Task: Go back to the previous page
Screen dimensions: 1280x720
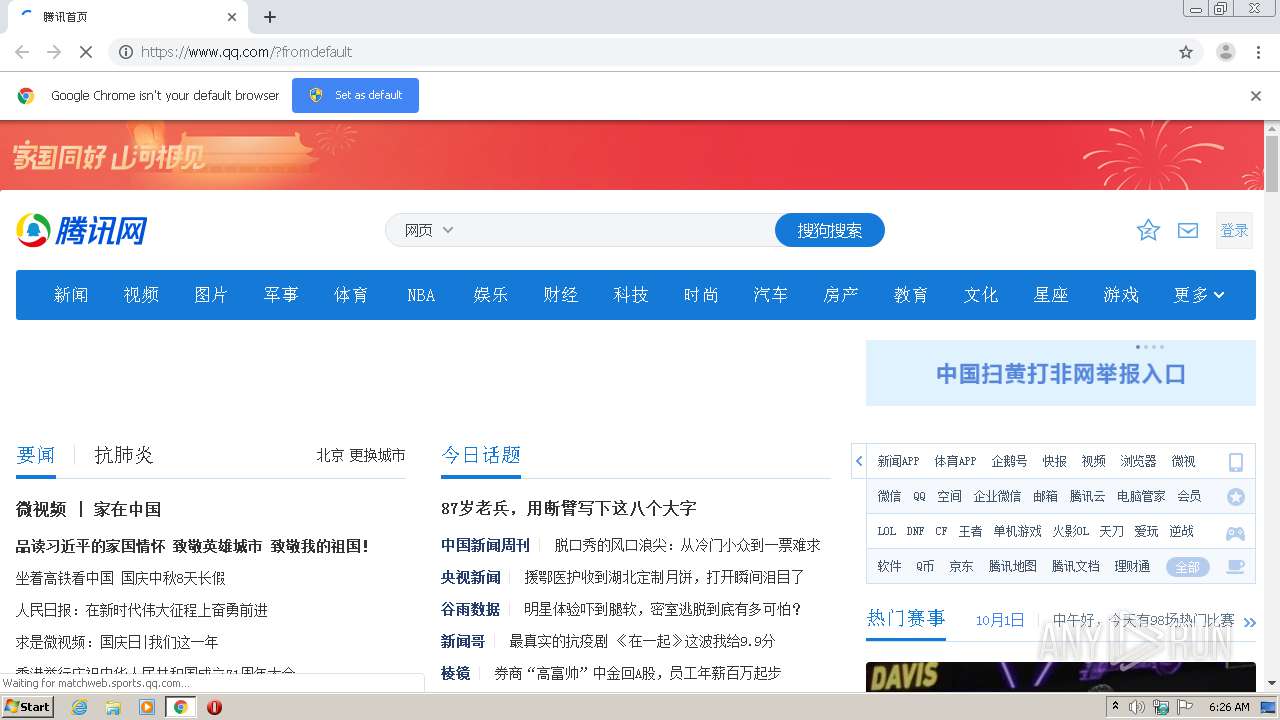Action: point(22,52)
